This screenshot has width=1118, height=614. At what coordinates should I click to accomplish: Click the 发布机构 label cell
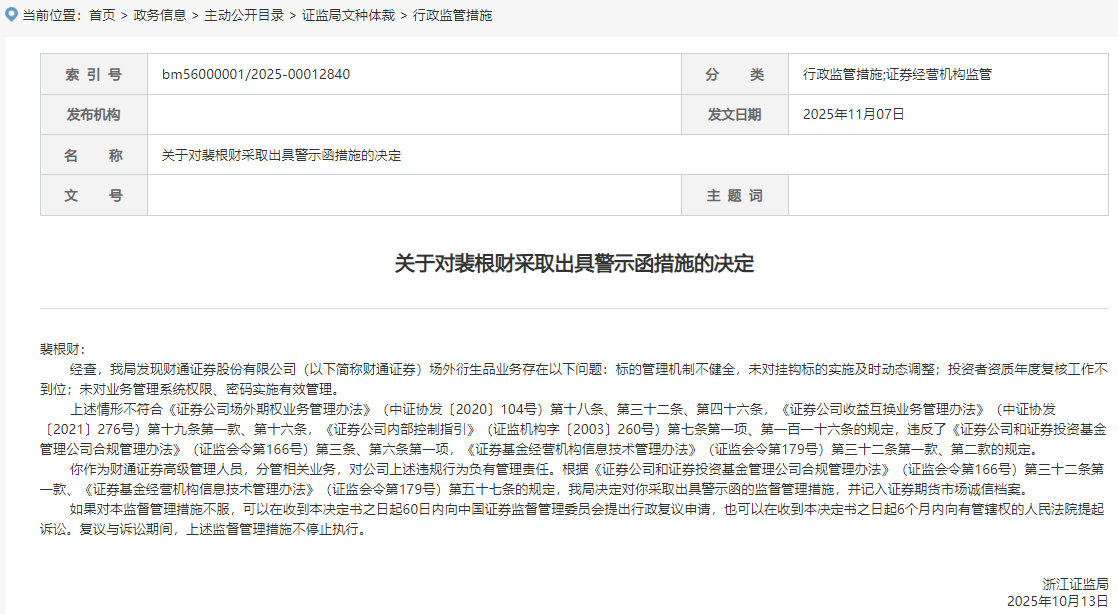(93, 115)
